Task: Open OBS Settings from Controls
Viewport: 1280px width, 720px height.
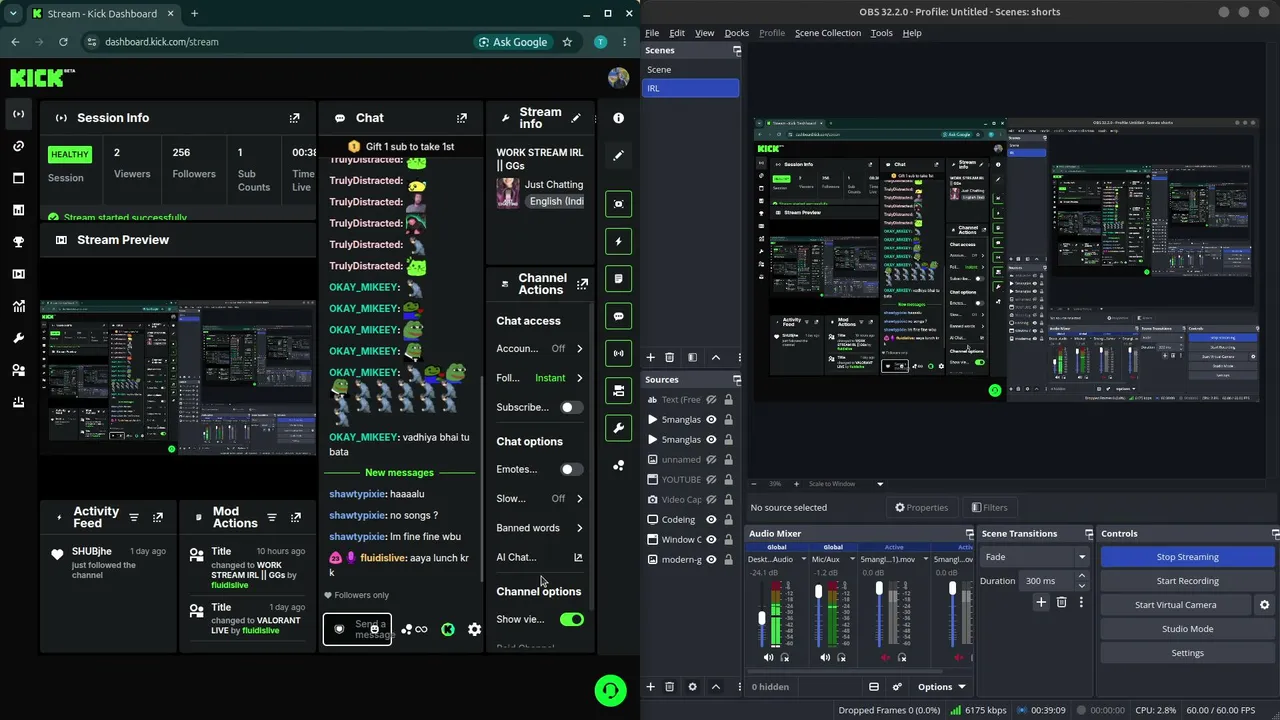Action: pyautogui.click(x=1188, y=653)
